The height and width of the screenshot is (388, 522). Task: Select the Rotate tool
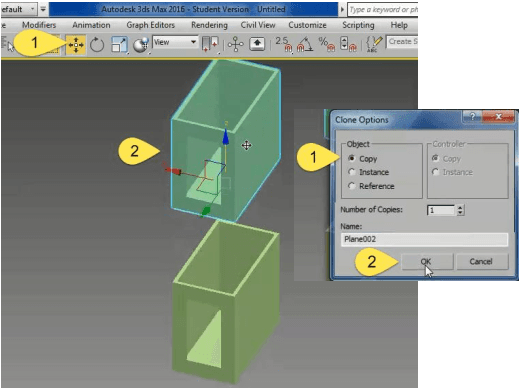click(97, 45)
